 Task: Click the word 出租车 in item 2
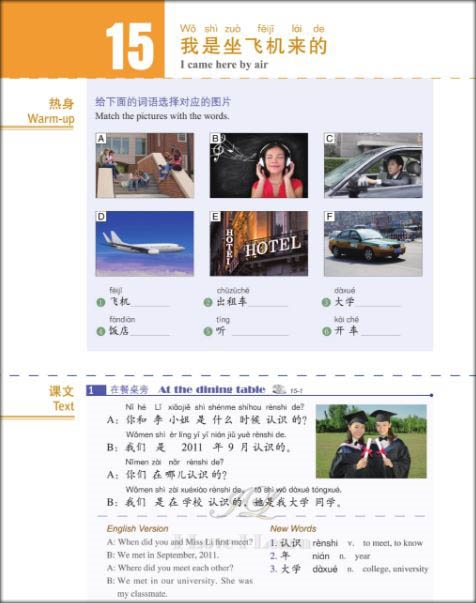point(231,302)
